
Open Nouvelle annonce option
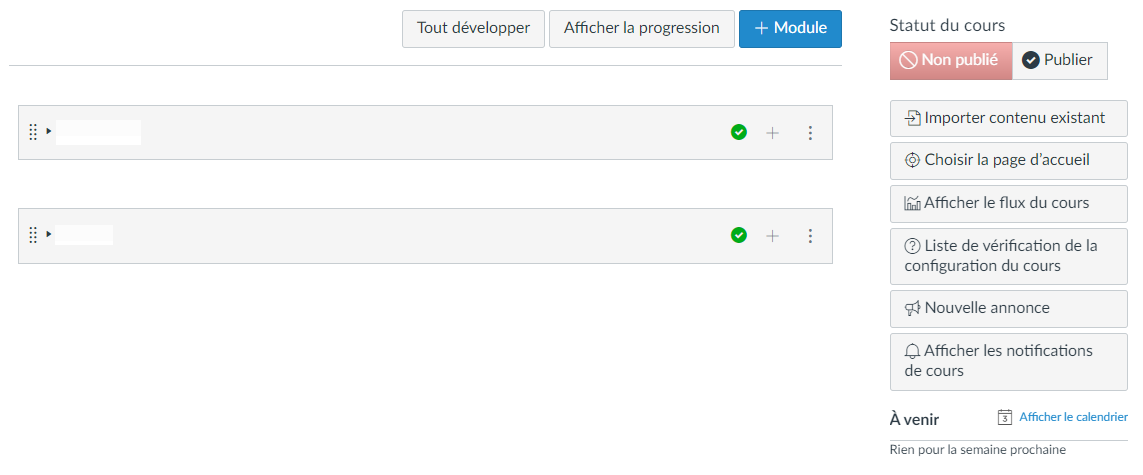click(1009, 308)
